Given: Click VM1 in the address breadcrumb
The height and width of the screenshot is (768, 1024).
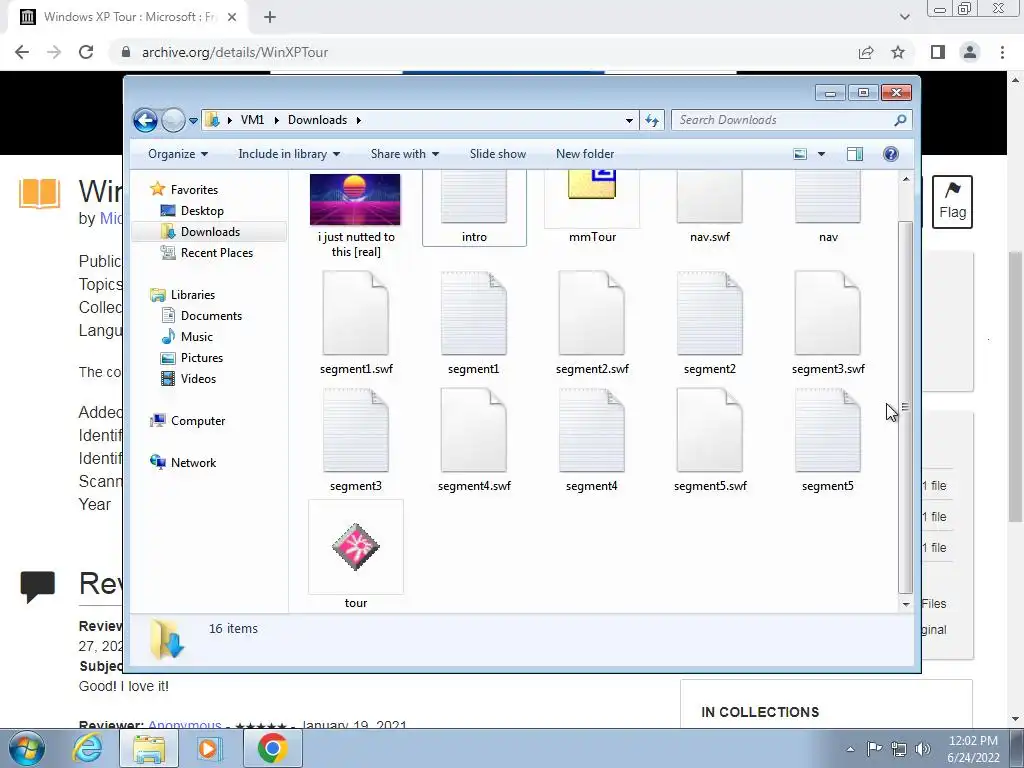Looking at the screenshot, I should 252,120.
